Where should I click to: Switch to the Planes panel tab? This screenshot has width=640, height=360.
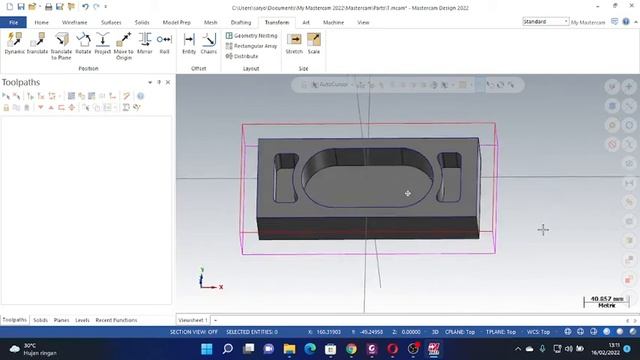tap(61, 320)
